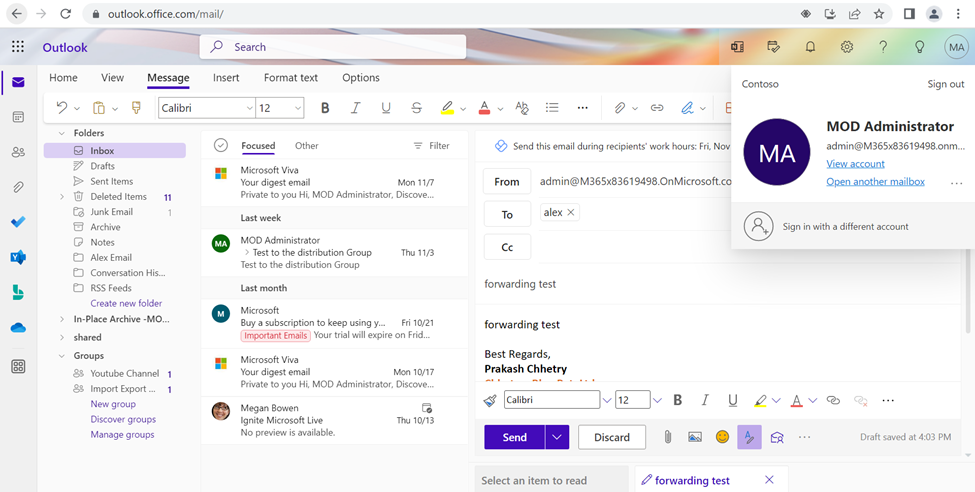Apply Underline in the ribbon
The image size is (975, 492).
pos(386,108)
